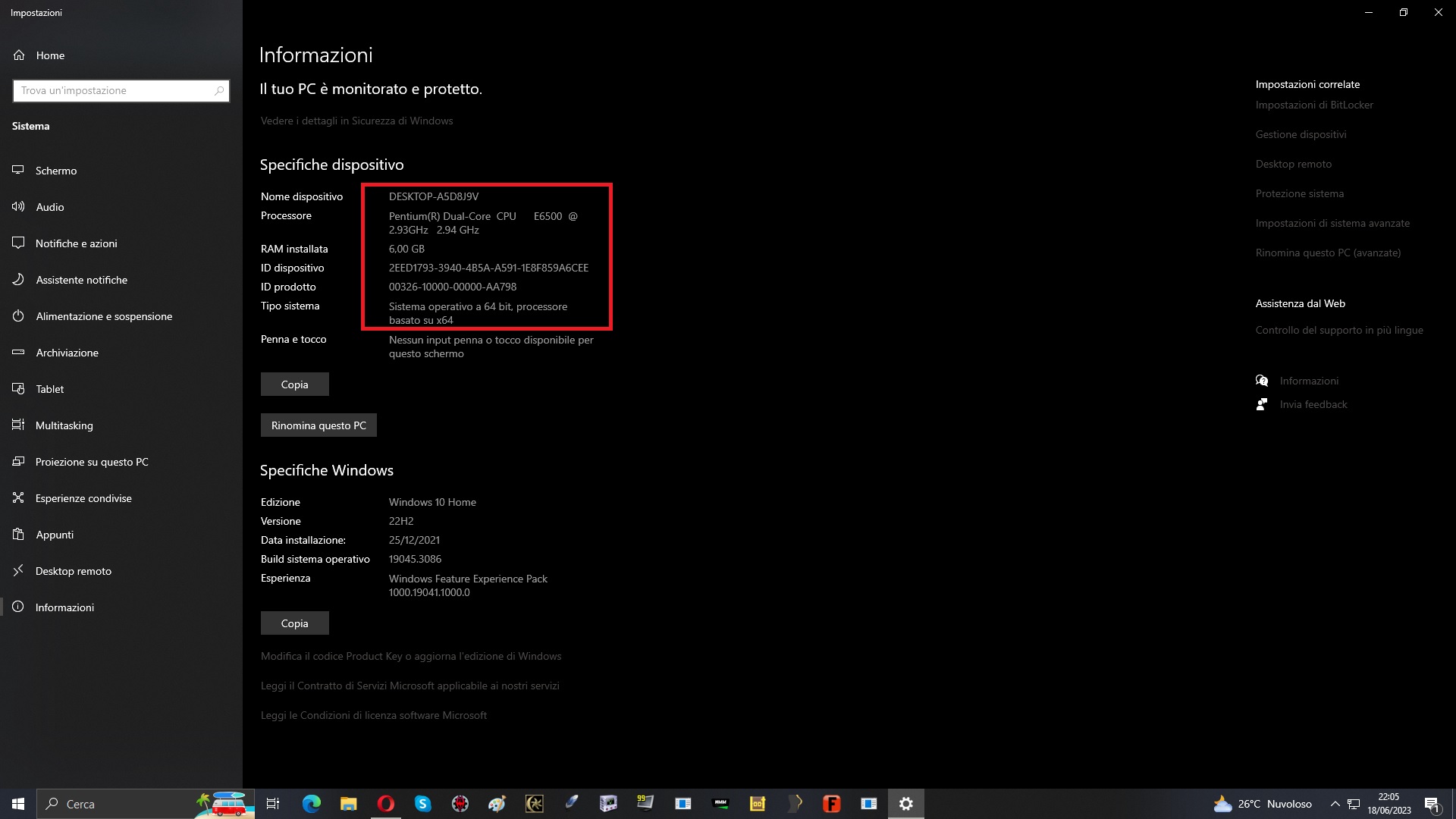This screenshot has height=819, width=1456.
Task: Open Contratto di Servizi Microsoft link
Action: point(410,686)
